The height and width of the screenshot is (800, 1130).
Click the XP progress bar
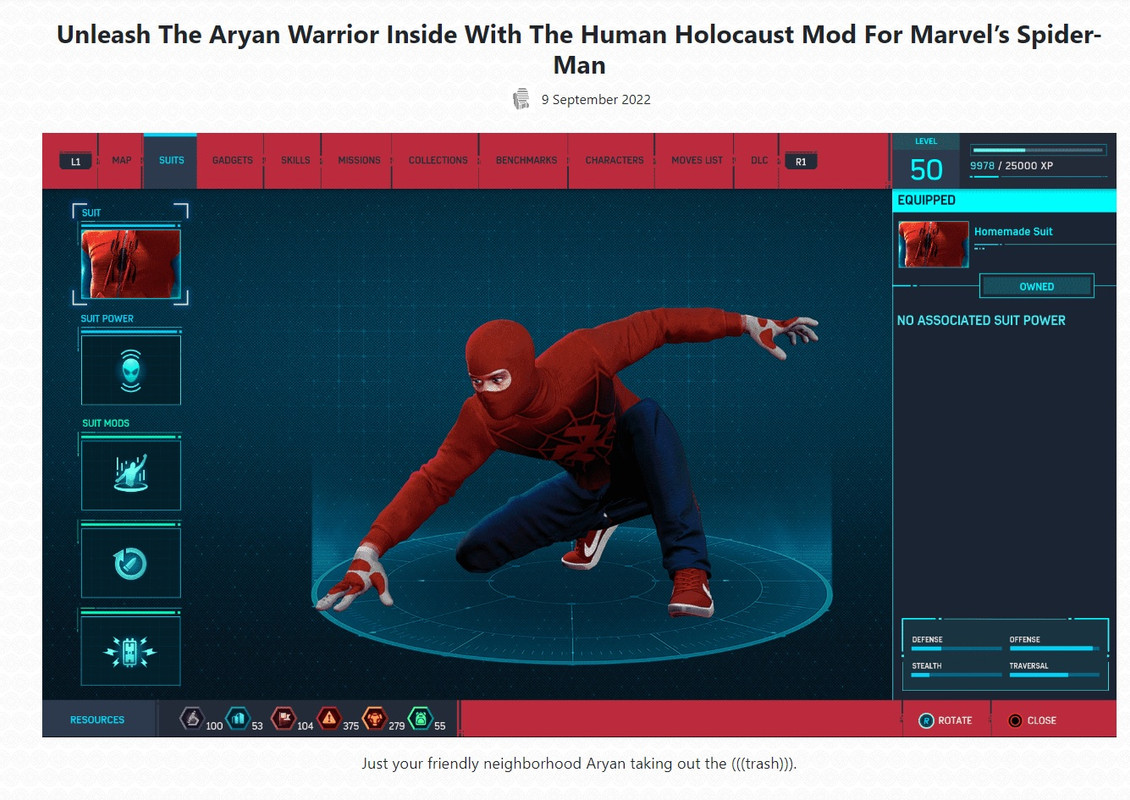[1038, 151]
